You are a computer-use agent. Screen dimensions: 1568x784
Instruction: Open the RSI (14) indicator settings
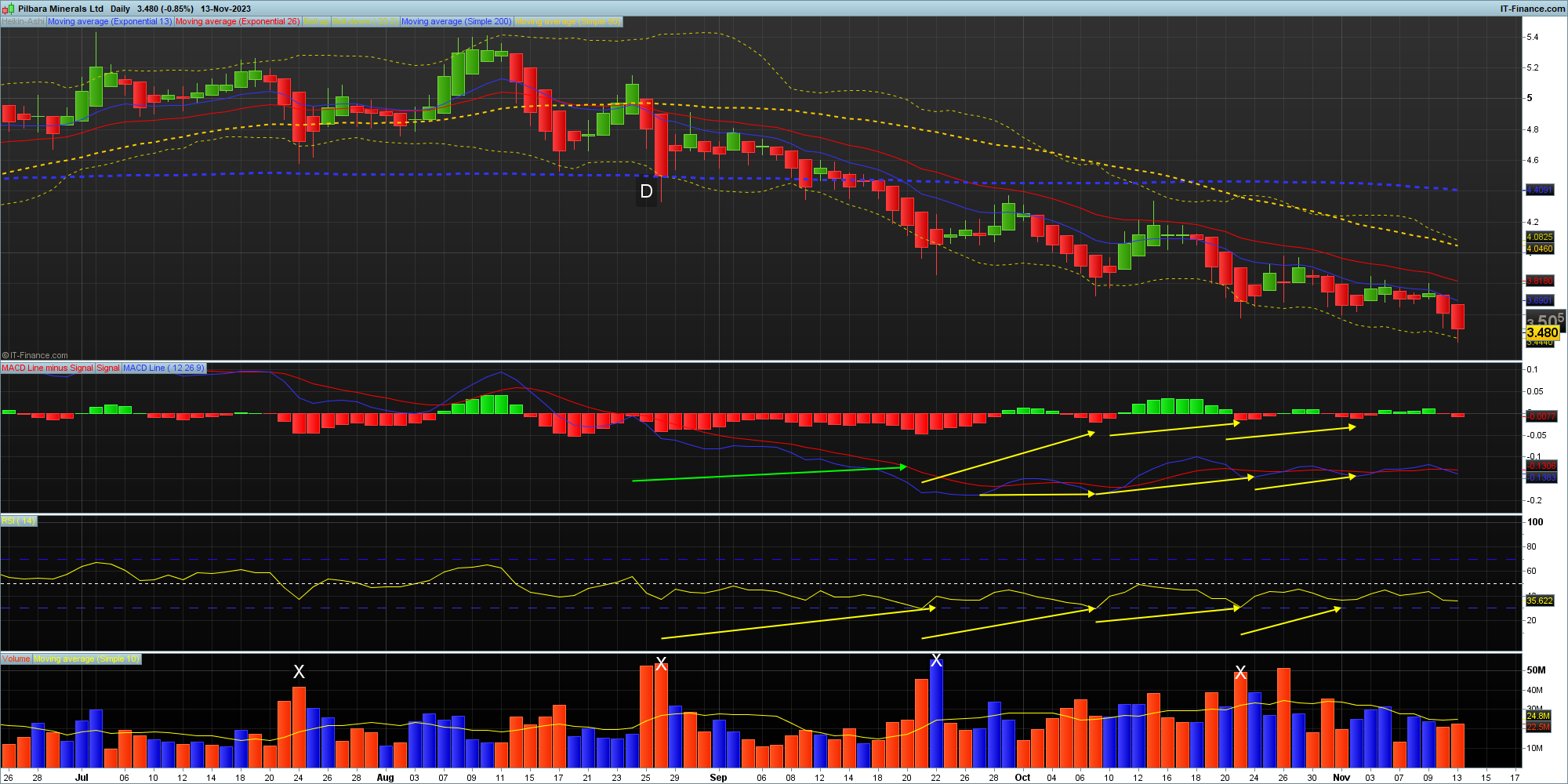point(18,521)
